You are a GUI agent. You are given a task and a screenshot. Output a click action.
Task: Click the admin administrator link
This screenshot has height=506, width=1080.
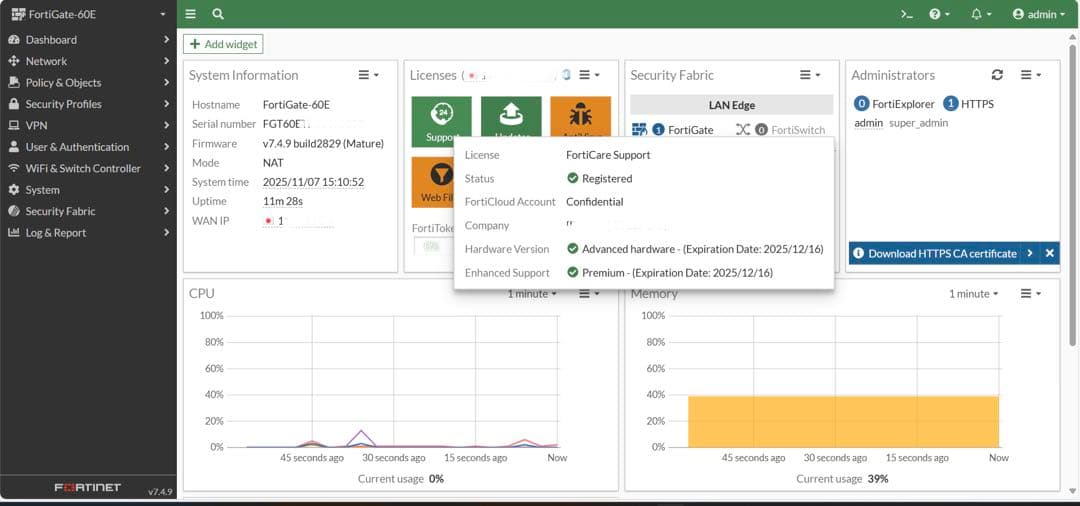pos(869,123)
